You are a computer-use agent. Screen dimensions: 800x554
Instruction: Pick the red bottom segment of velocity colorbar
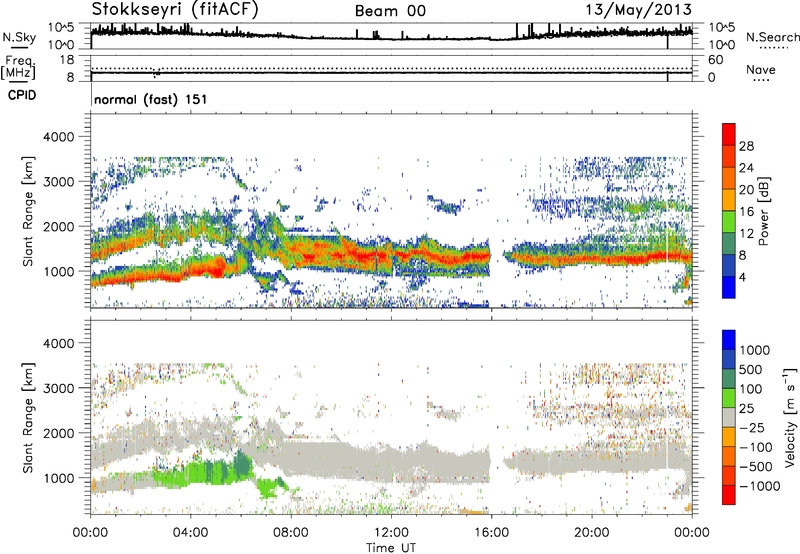(x=729, y=495)
